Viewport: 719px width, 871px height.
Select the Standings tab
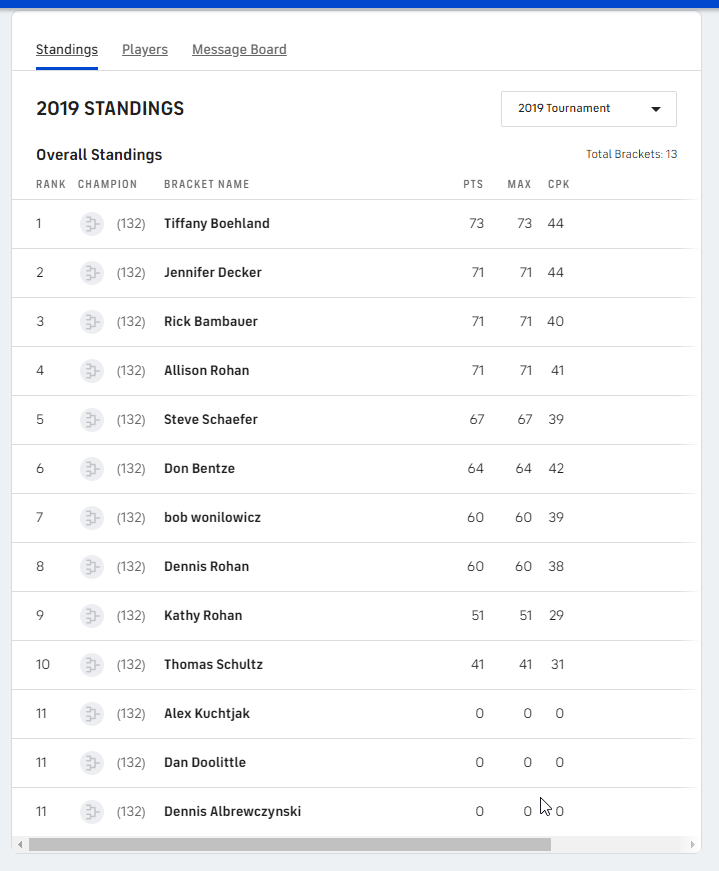point(67,49)
